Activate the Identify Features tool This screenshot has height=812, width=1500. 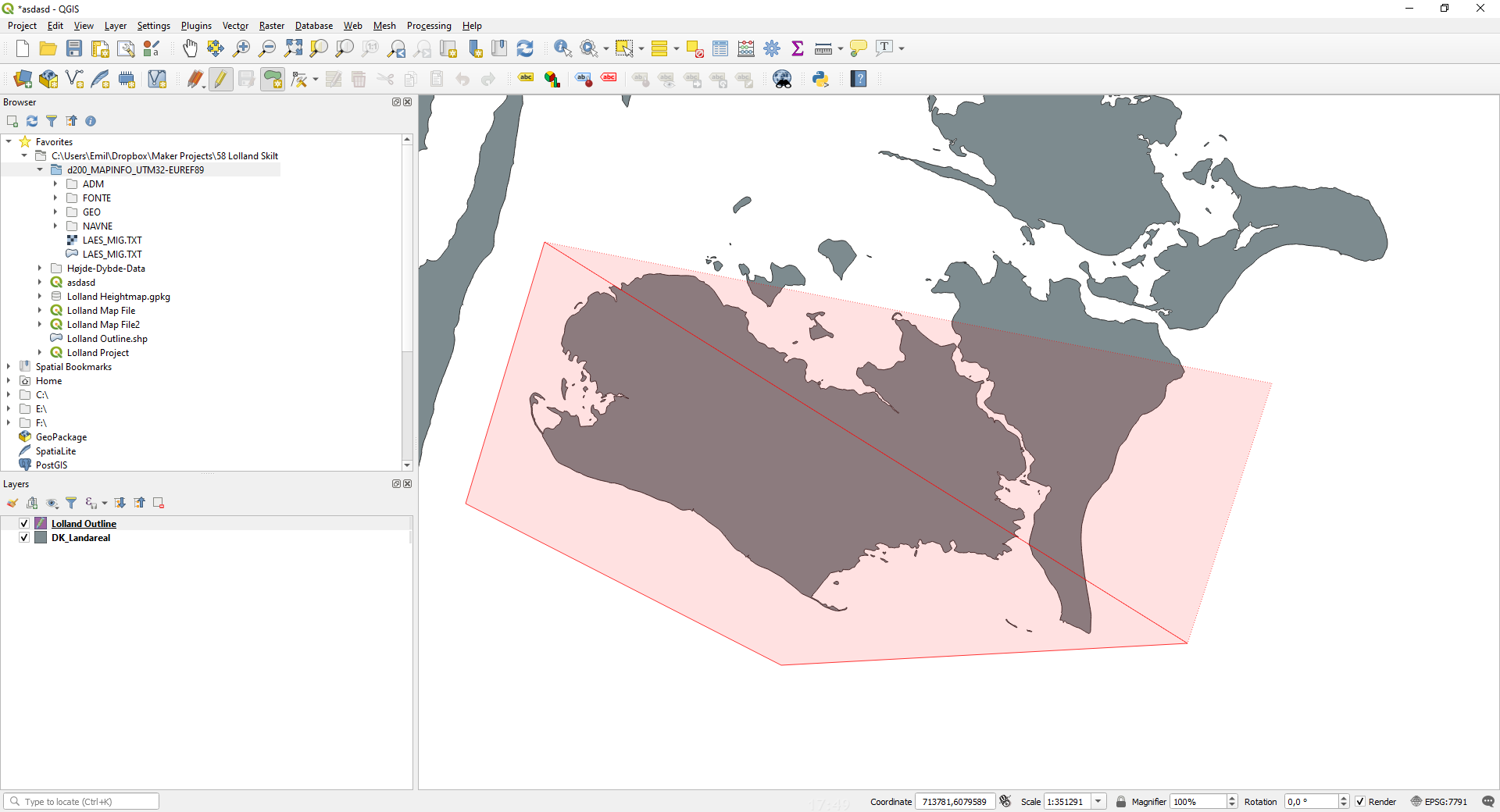pyautogui.click(x=562, y=48)
